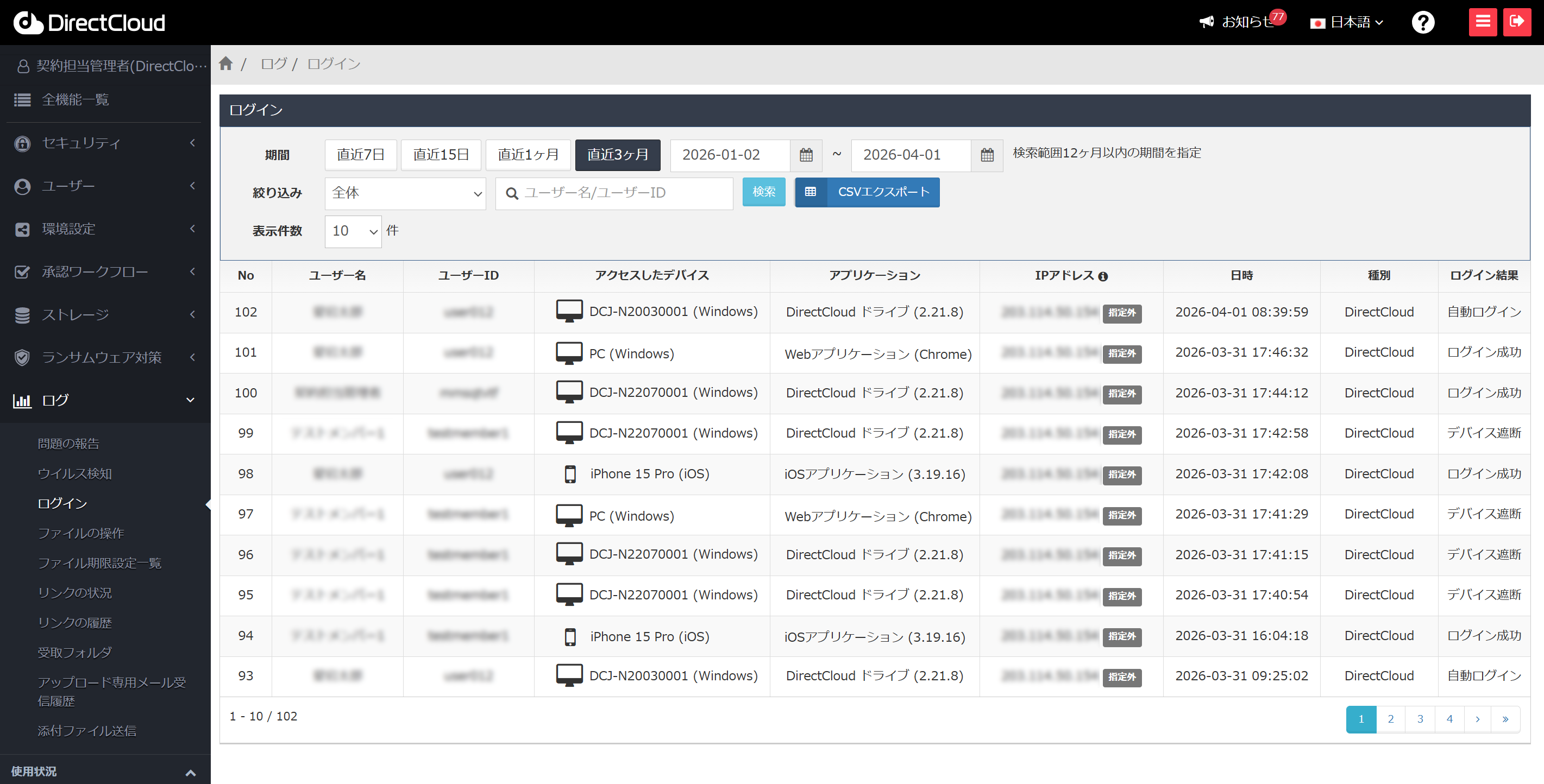Screen dimensions: 1544x784
Task: Expand the 環境設定 menu chevron
Action: 192,228
